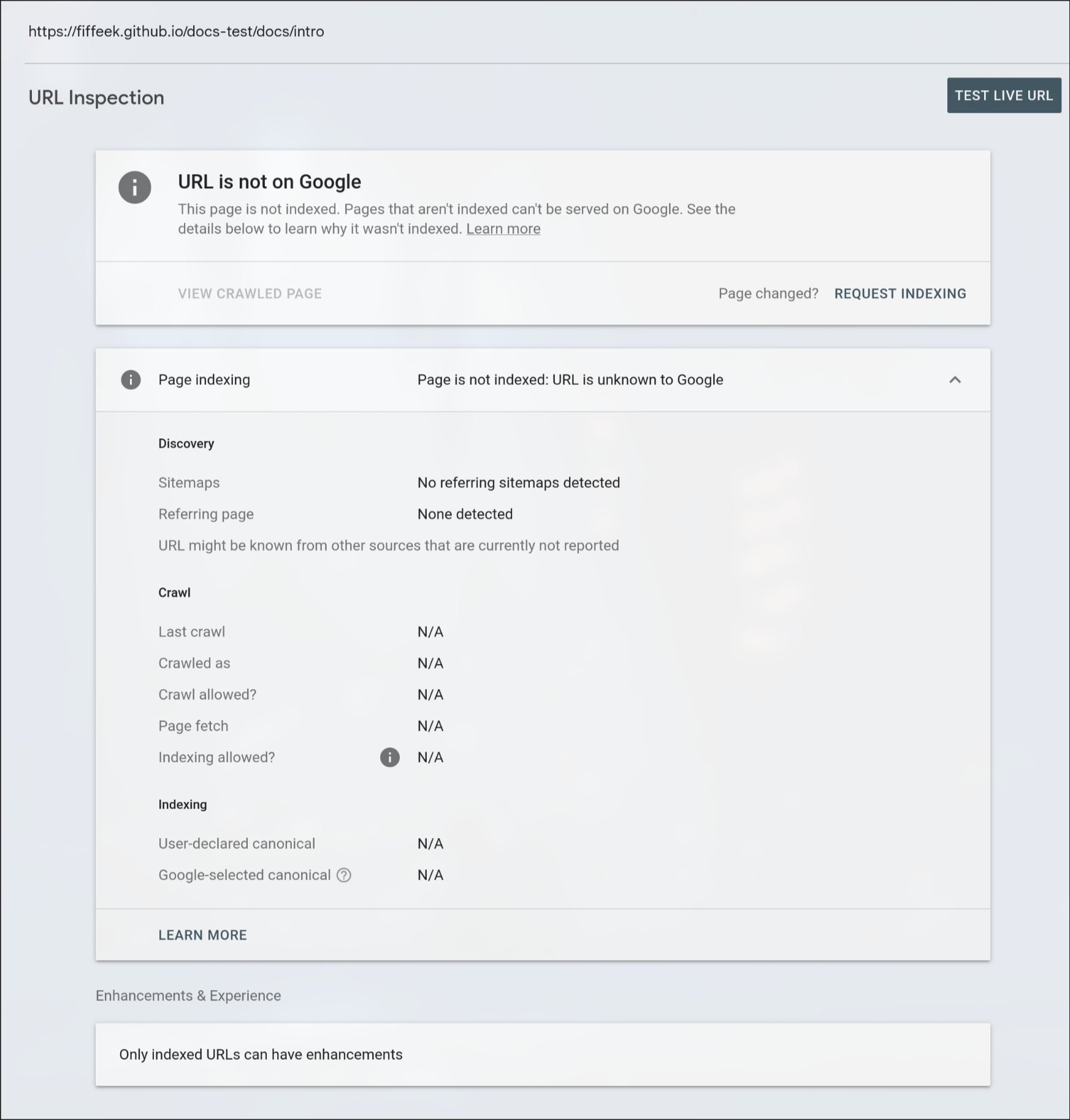Click the info icon beside 'Indexing allowed?'
Viewport: 1070px width, 1120px height.
[x=389, y=757]
